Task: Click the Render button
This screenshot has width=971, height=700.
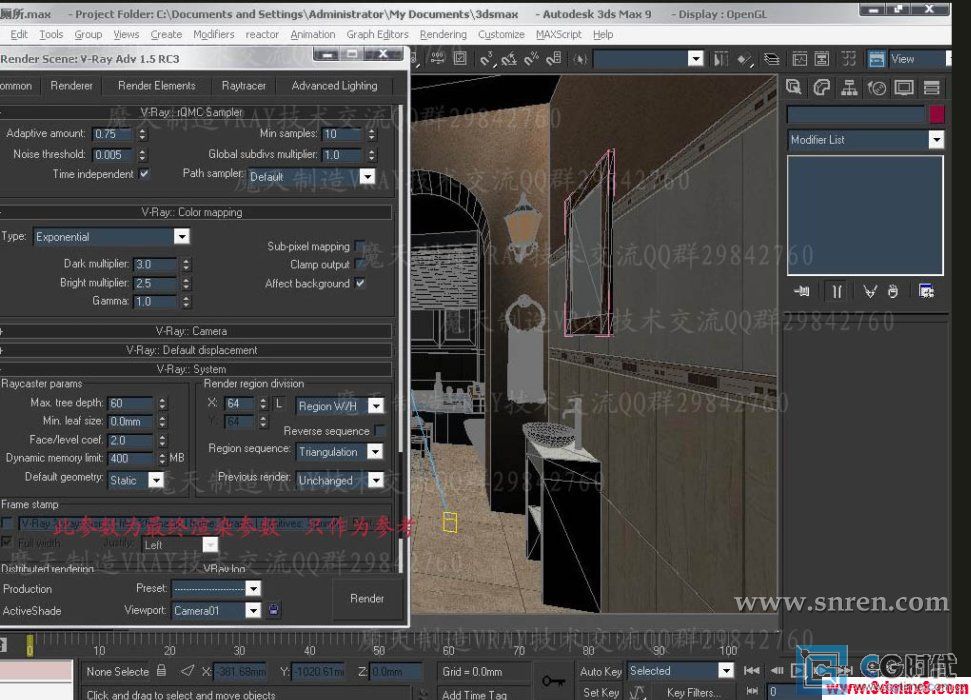Action: (367, 598)
